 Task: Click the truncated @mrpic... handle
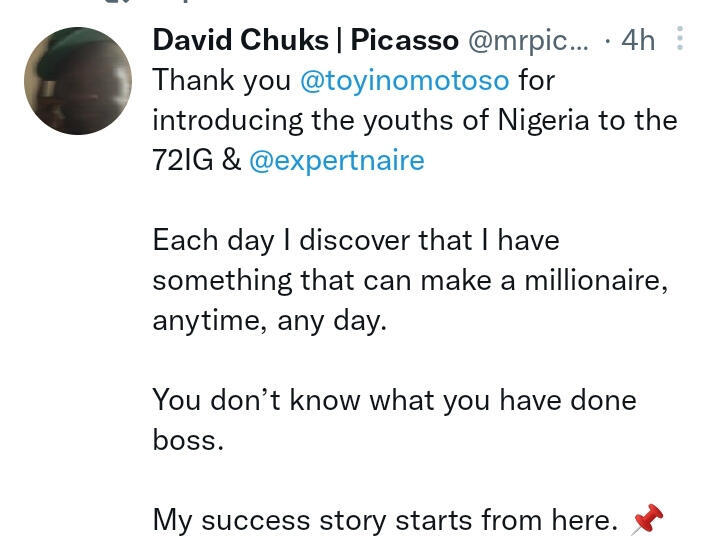click(x=528, y=40)
